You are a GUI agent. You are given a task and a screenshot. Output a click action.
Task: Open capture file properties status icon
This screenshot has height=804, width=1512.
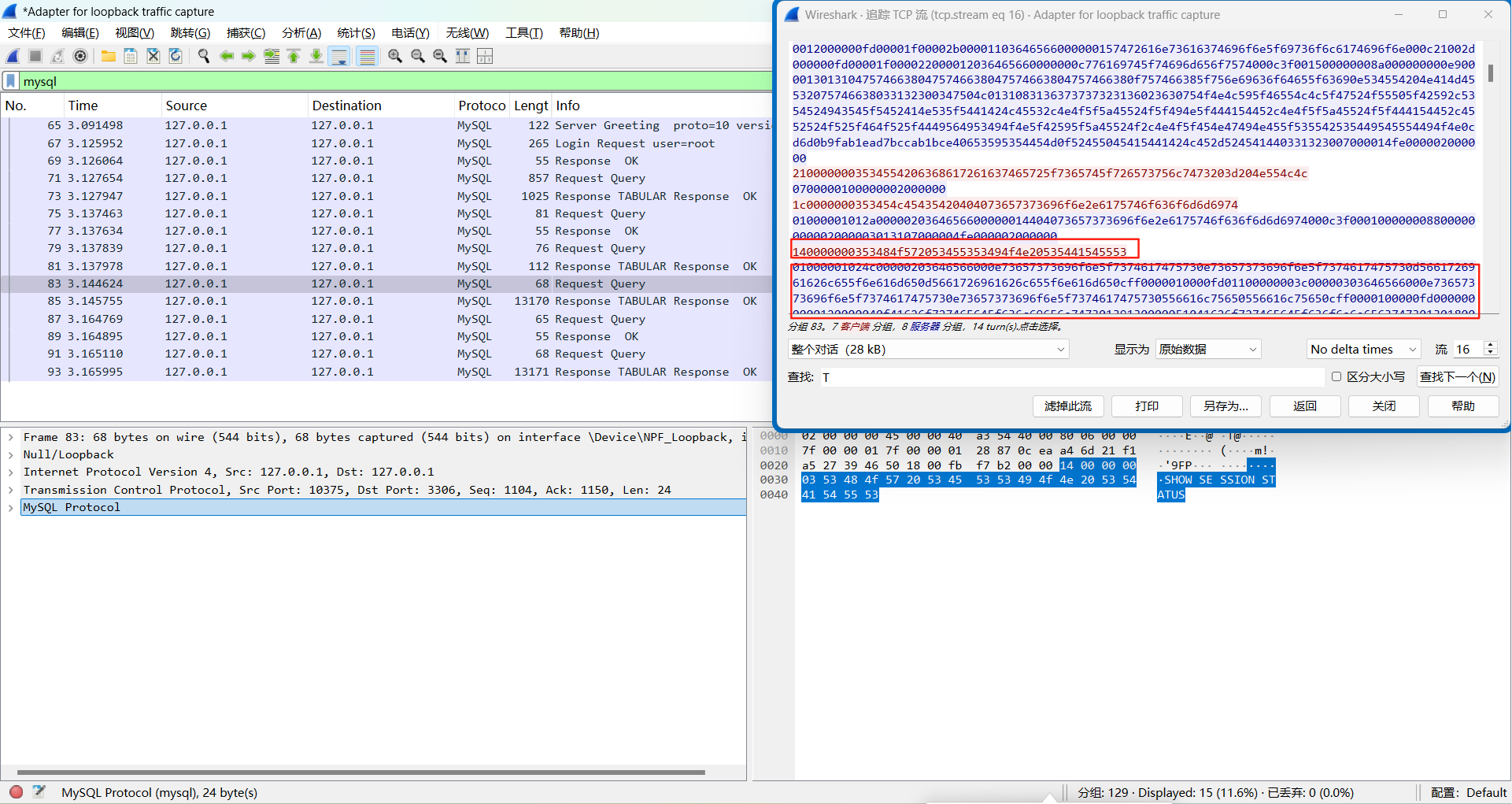point(39,791)
